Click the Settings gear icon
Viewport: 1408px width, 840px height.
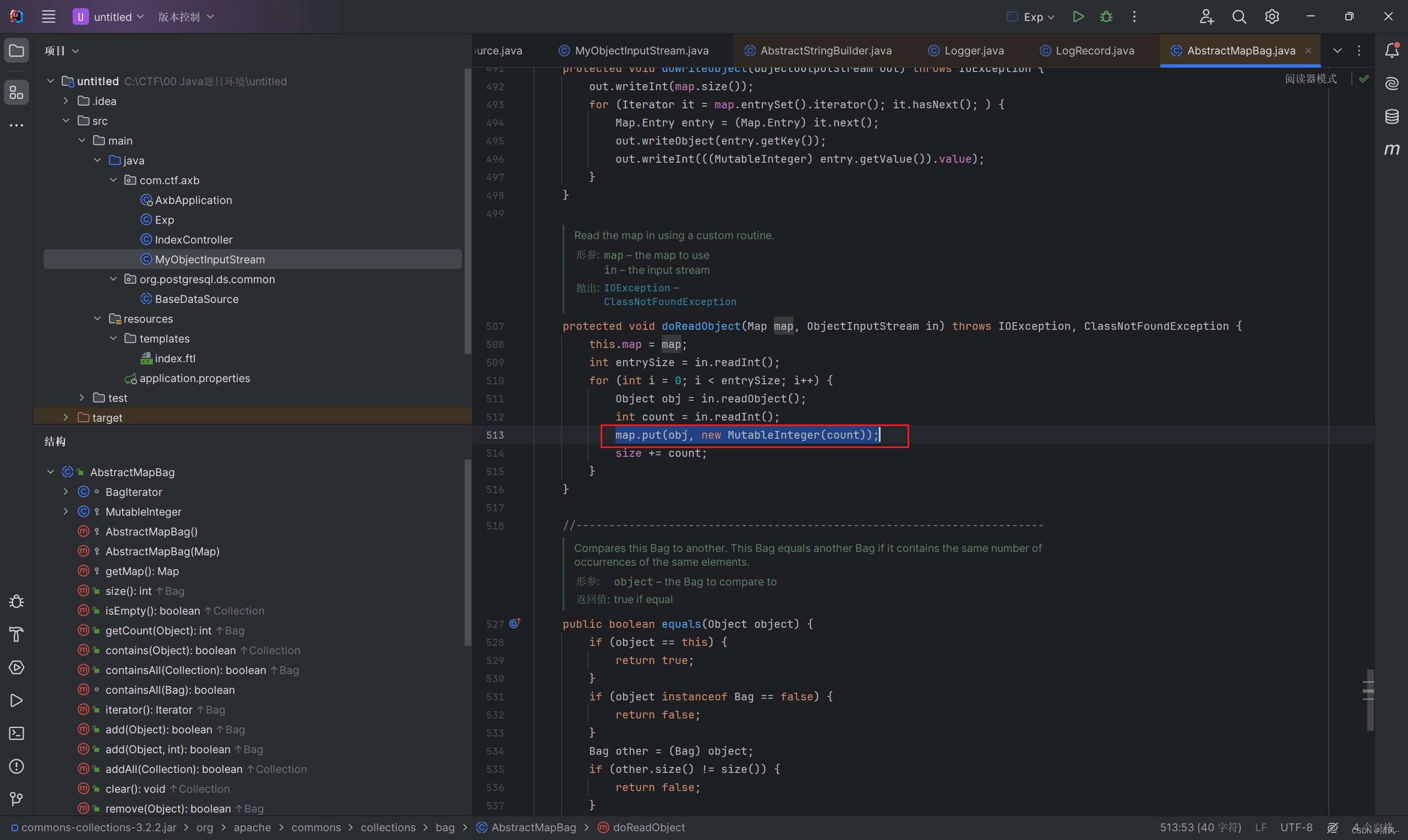[1270, 16]
